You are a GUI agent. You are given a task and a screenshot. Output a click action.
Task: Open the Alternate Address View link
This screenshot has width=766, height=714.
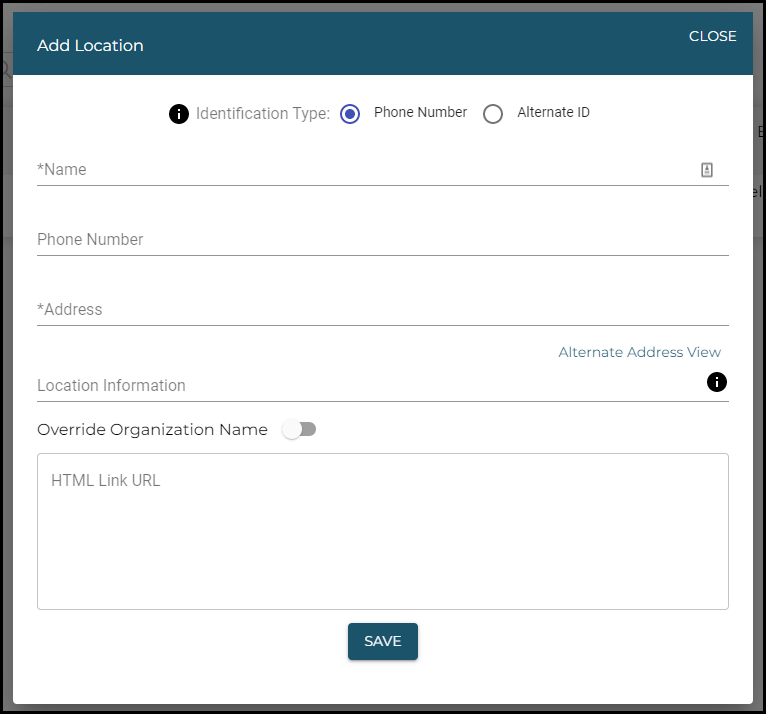pos(639,352)
